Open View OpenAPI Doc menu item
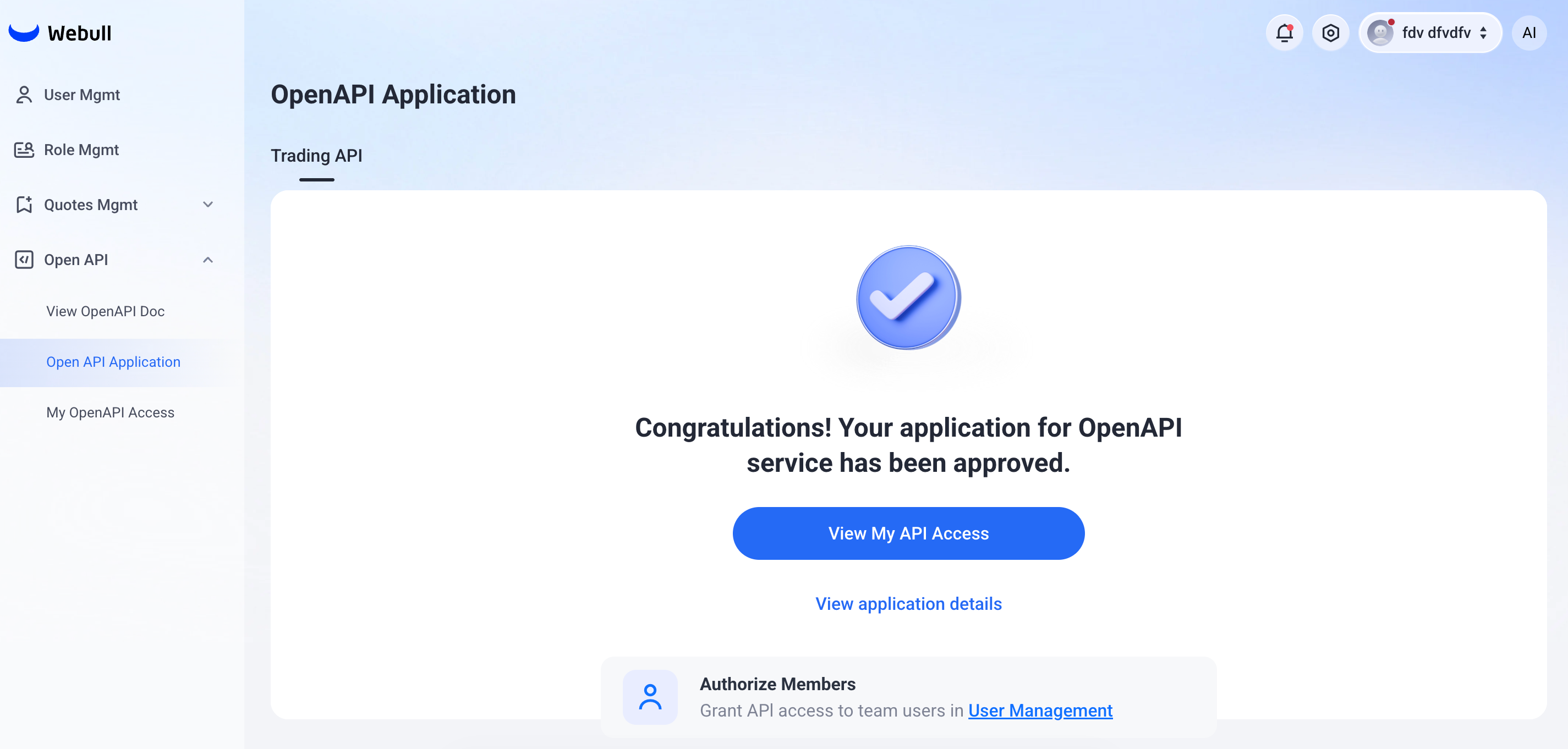 pos(105,311)
